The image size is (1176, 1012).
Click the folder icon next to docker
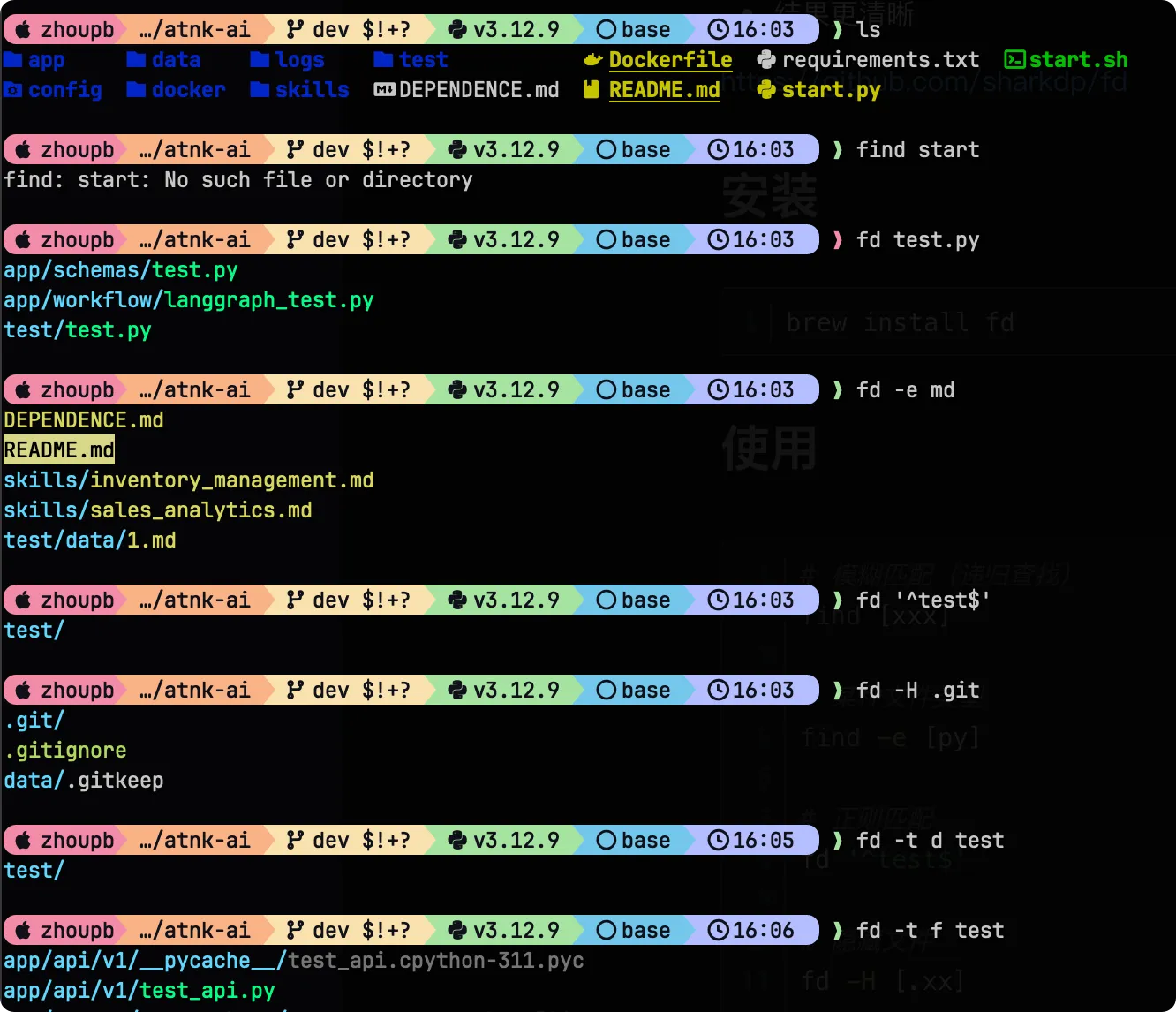point(138,89)
